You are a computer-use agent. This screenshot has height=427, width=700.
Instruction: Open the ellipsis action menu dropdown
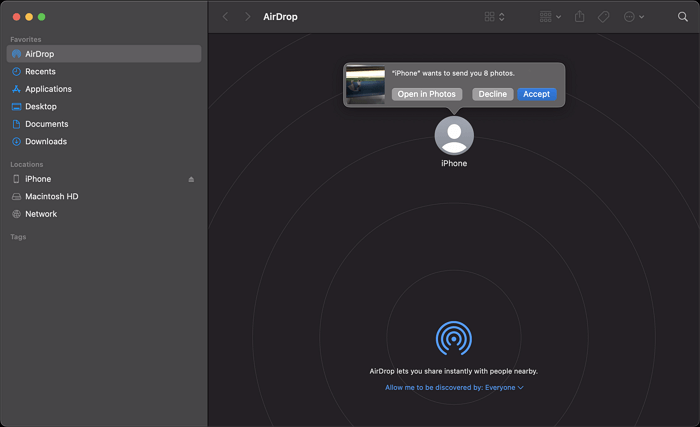point(633,17)
